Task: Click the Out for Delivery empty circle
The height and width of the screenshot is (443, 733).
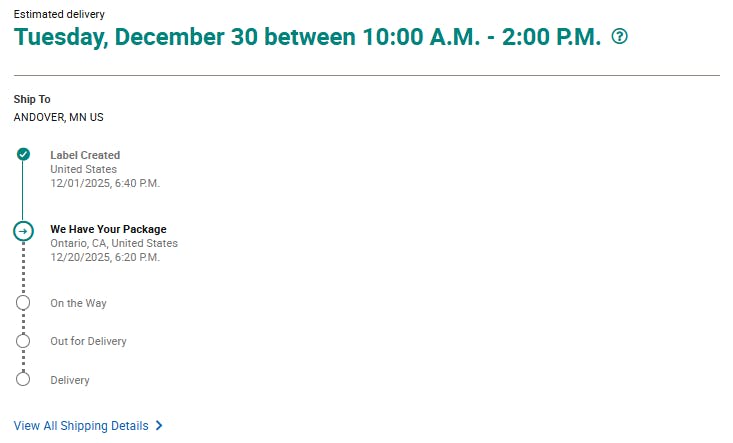Action: 24,341
